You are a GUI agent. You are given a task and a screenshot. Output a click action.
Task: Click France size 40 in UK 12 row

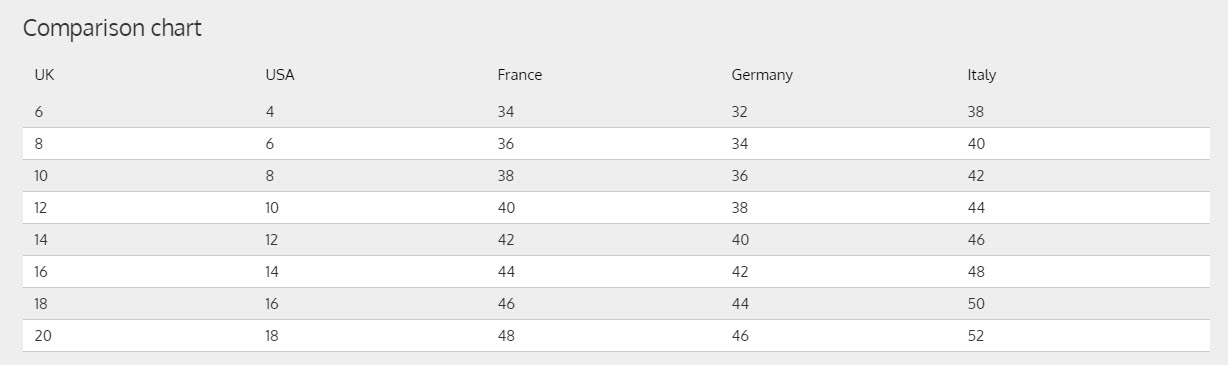[x=506, y=208]
